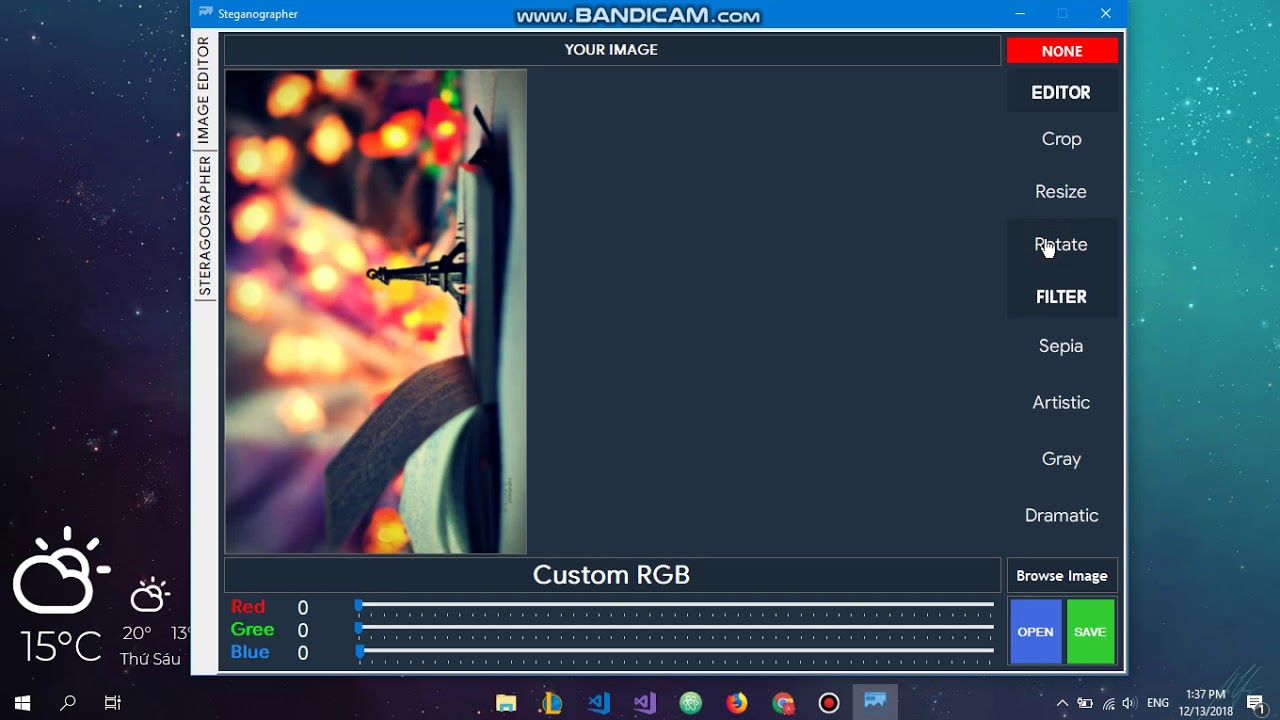Click the loaded image preview
Viewport: 1280px width, 720px height.
pyautogui.click(x=376, y=311)
